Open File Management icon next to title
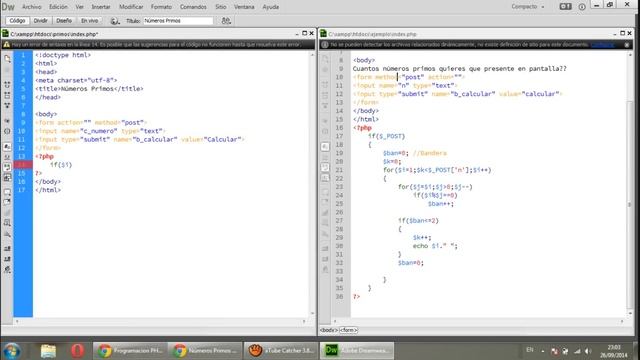 pos(226,20)
